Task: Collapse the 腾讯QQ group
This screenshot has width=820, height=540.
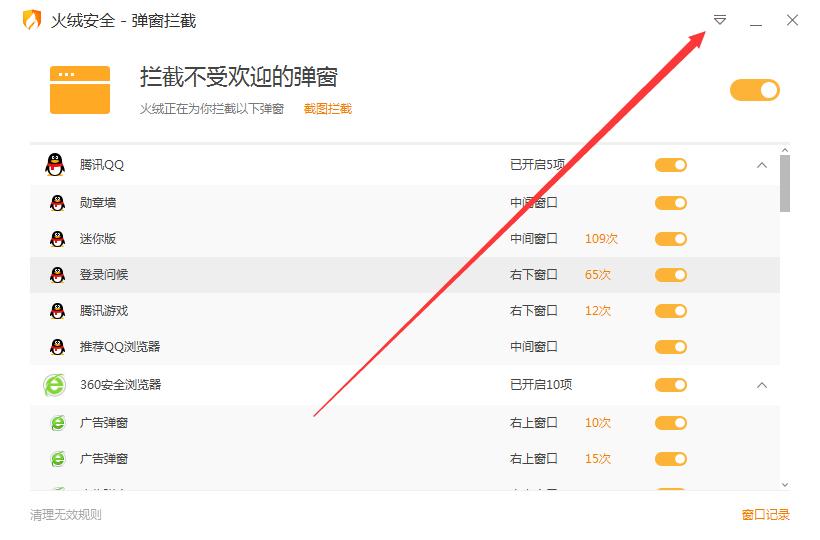Action: tap(762, 165)
